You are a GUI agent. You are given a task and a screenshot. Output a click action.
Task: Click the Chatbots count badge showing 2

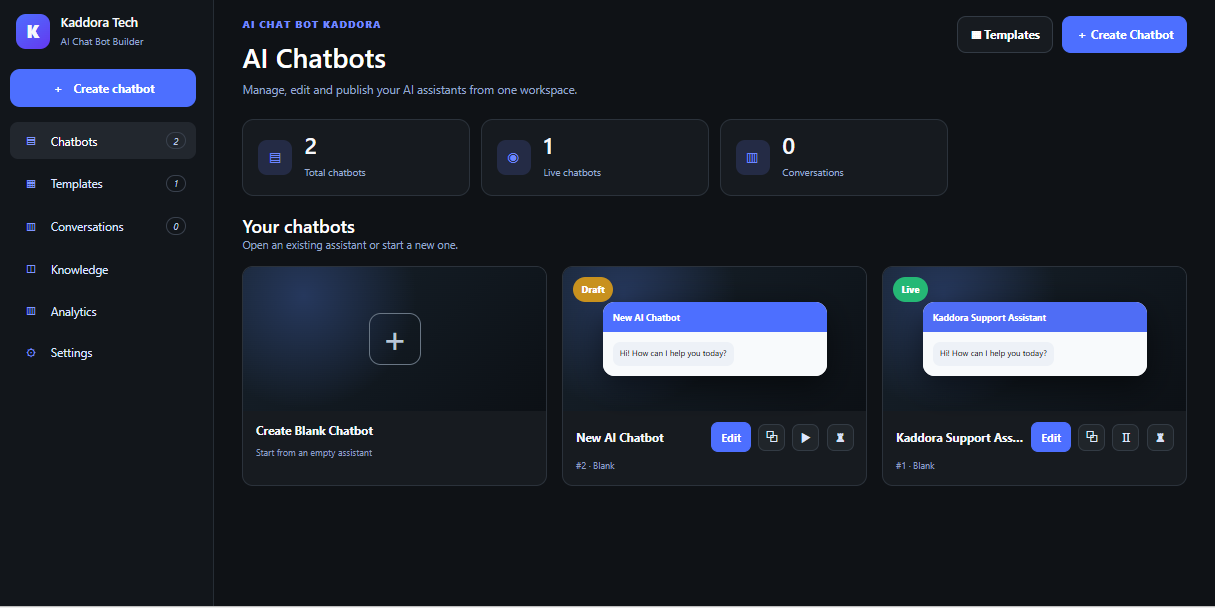click(x=176, y=141)
